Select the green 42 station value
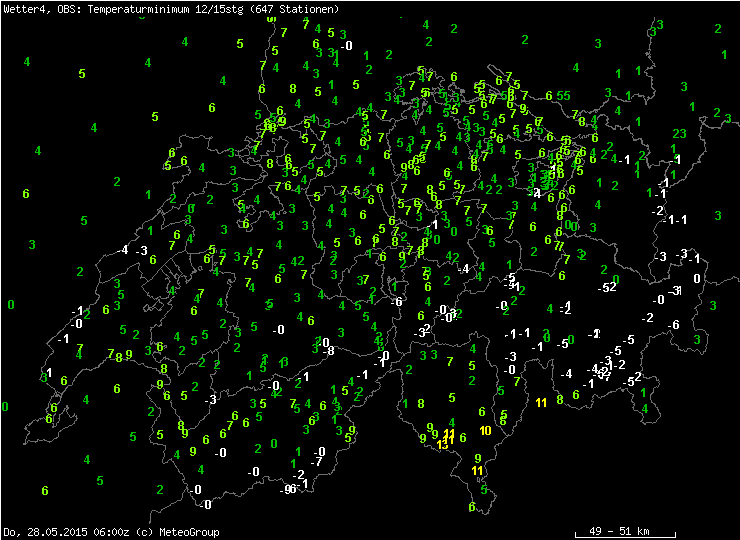This screenshot has height=540, width=740. click(297, 262)
